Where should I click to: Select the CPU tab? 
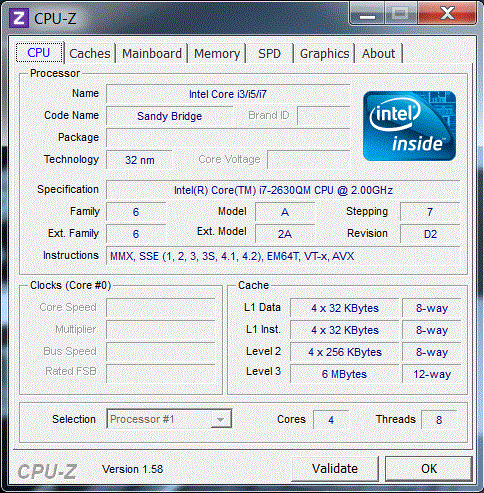point(39,53)
